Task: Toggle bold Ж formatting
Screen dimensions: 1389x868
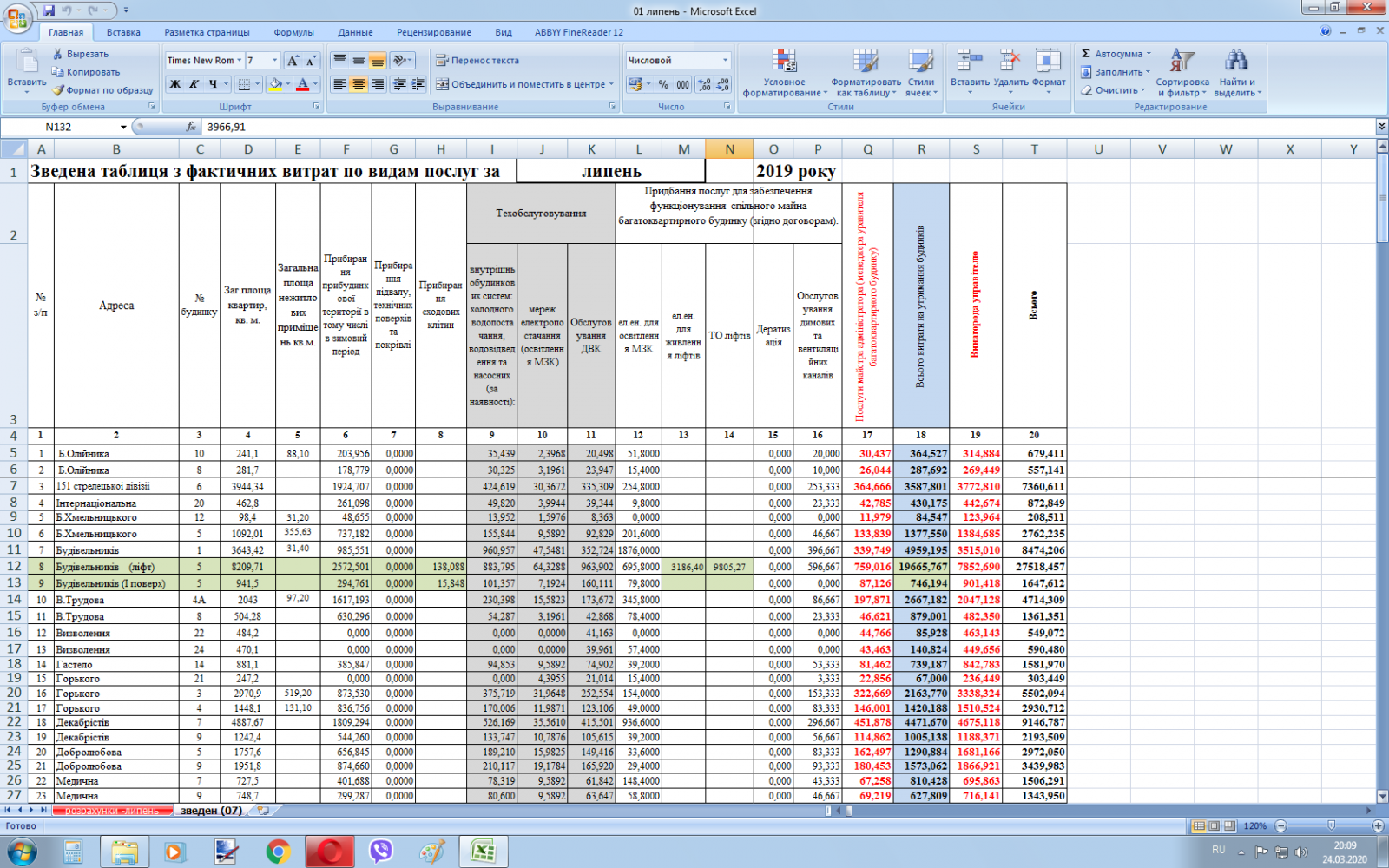Action: (175, 84)
